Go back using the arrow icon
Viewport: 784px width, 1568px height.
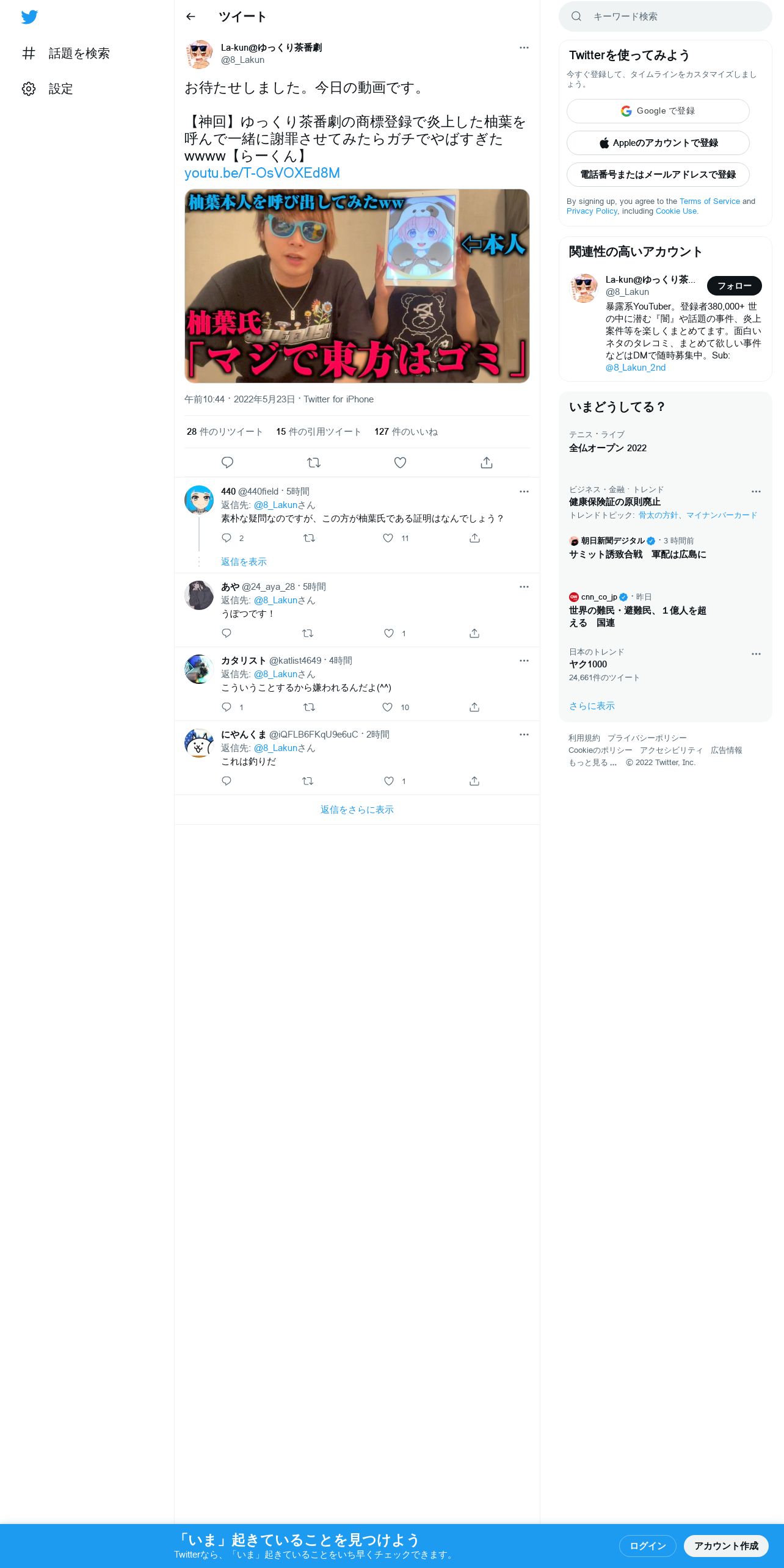(191, 16)
